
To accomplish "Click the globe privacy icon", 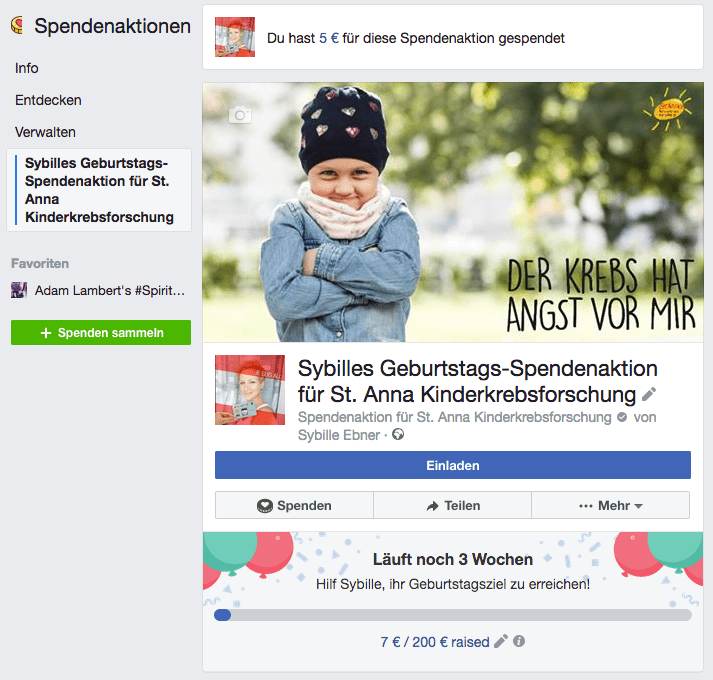I will coord(398,435).
